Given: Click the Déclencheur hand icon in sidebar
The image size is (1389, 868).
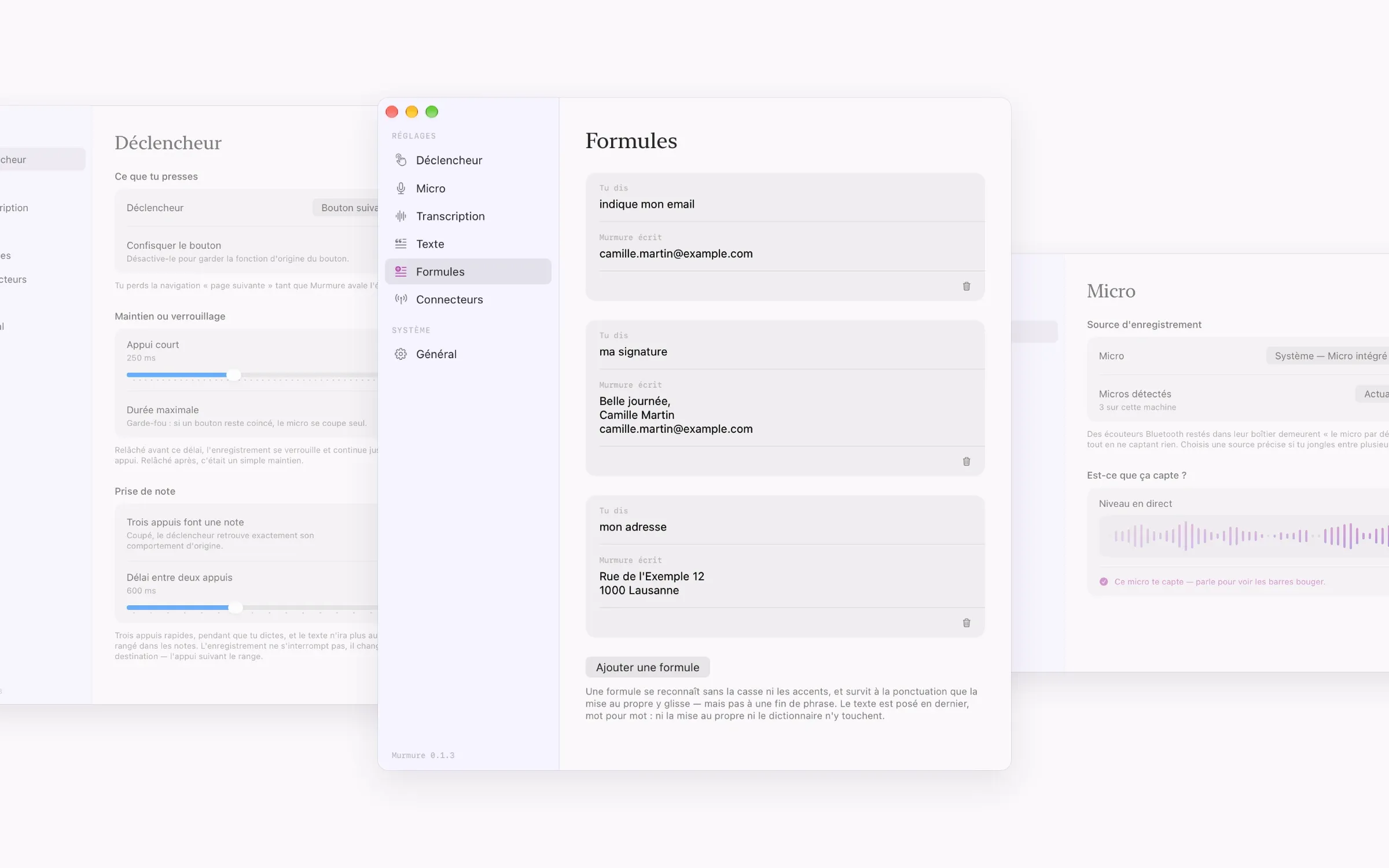Looking at the screenshot, I should click(400, 160).
